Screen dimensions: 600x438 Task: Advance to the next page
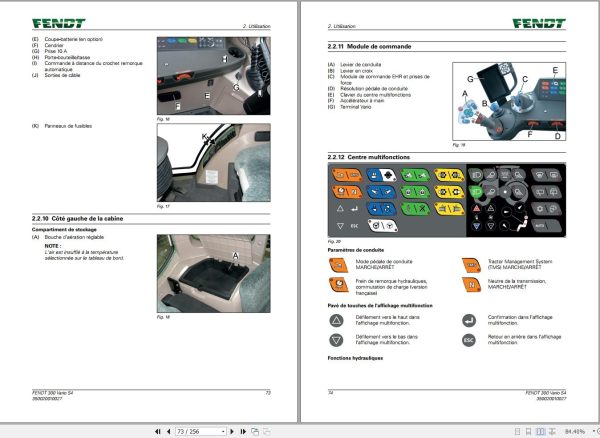[232, 431]
